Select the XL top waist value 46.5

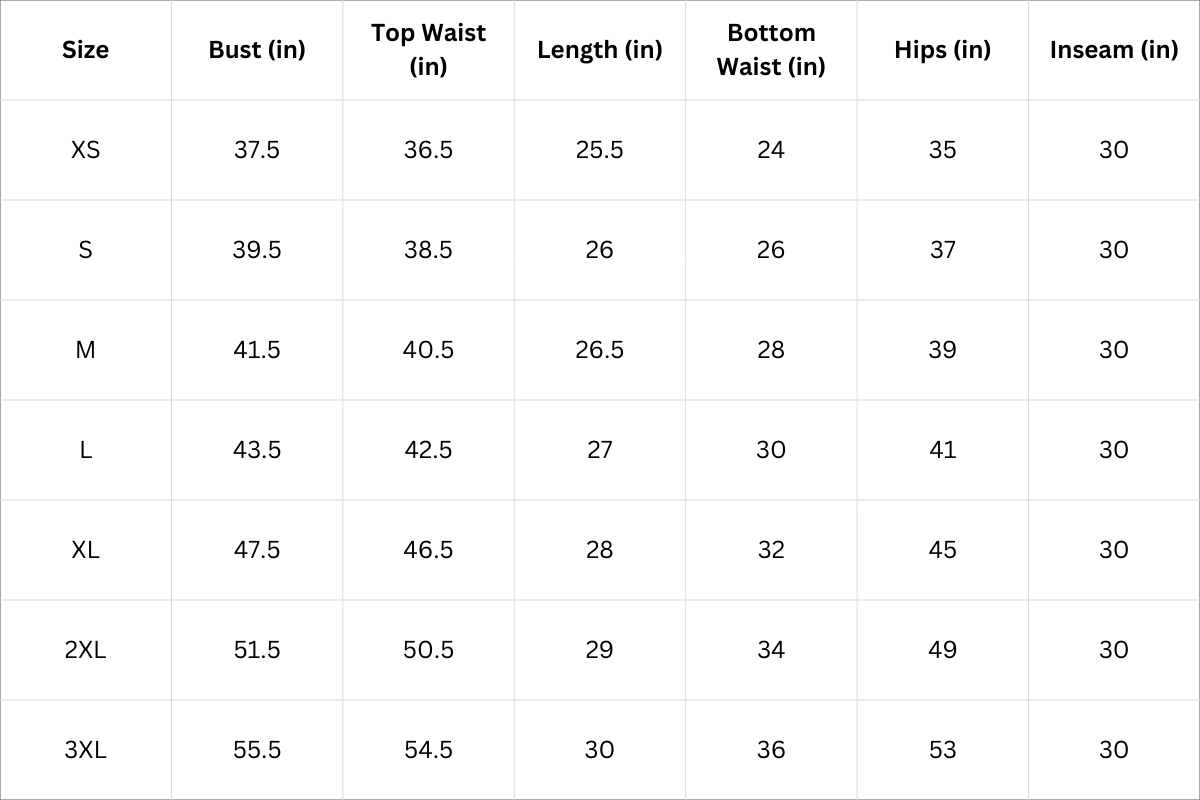tap(428, 550)
